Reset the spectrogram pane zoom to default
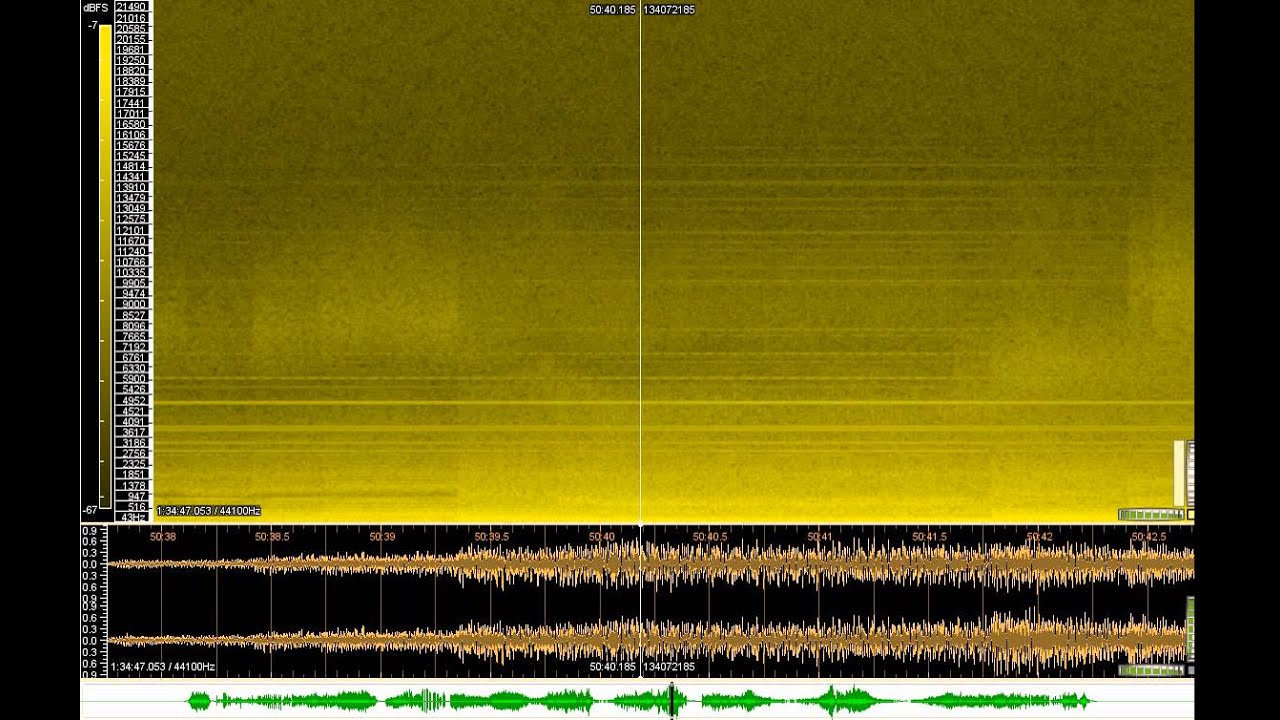The height and width of the screenshot is (720, 1280). (1190, 515)
